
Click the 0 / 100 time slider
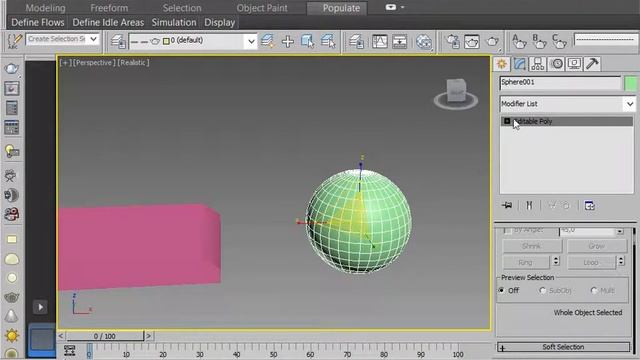[105, 336]
